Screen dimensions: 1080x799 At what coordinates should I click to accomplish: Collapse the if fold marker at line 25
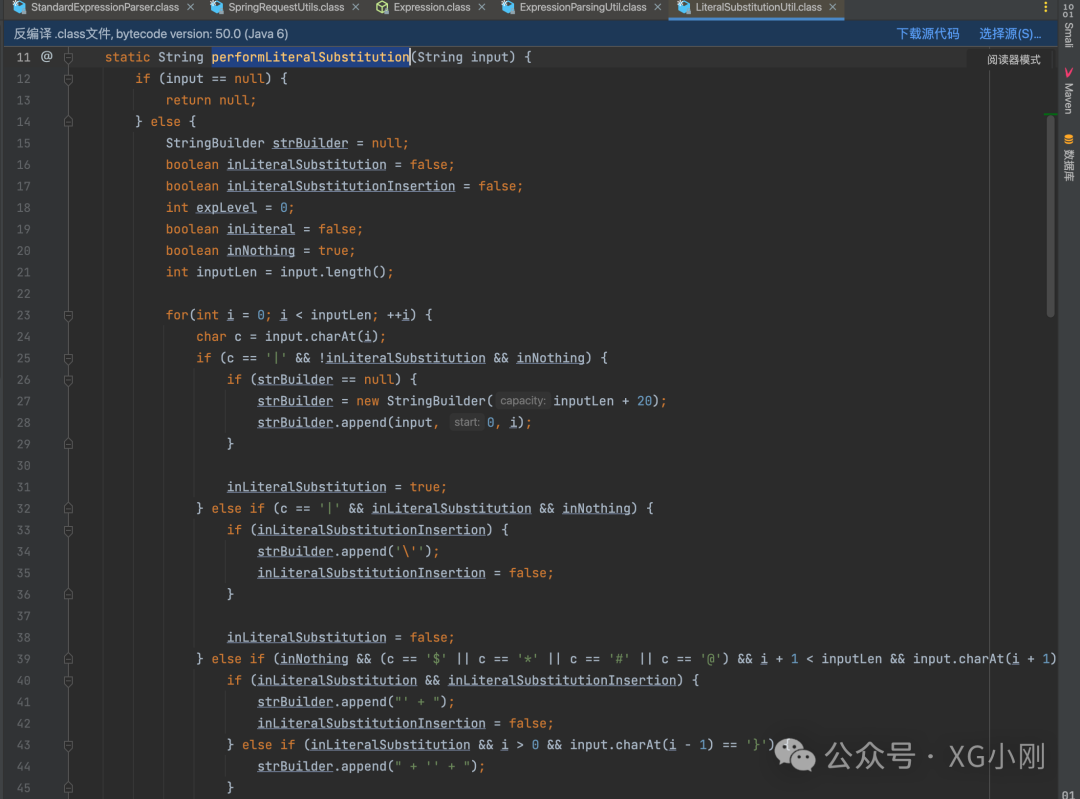68,358
